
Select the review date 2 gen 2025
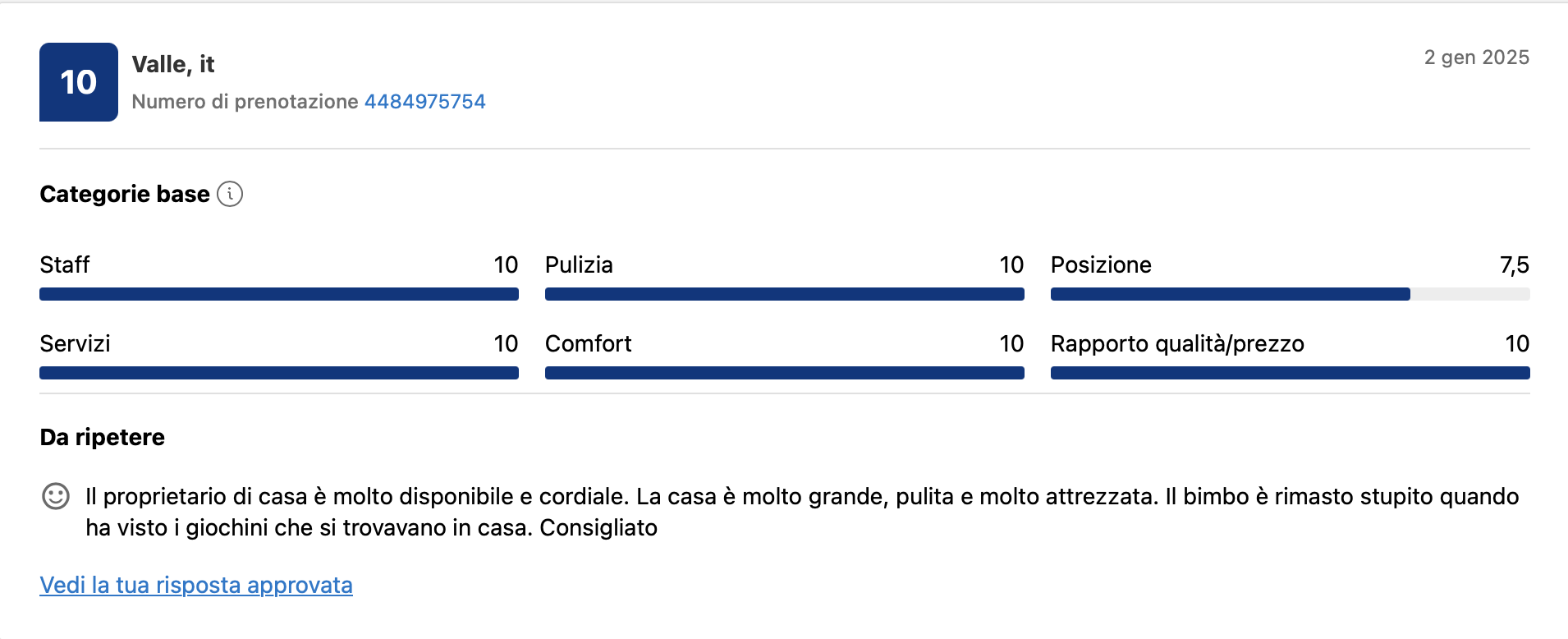1476,57
